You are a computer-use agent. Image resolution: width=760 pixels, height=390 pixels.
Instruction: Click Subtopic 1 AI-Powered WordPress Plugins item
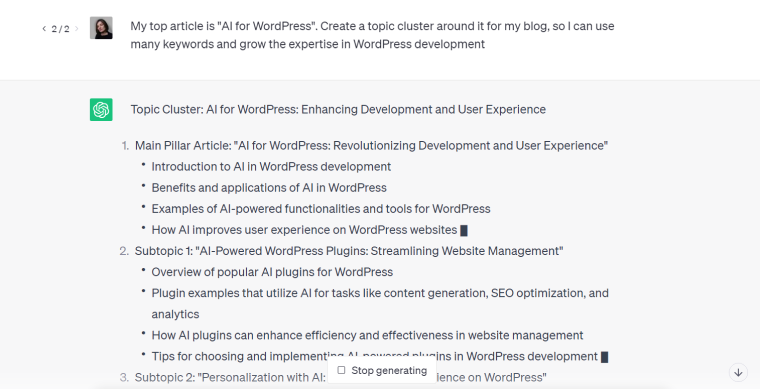(x=349, y=251)
